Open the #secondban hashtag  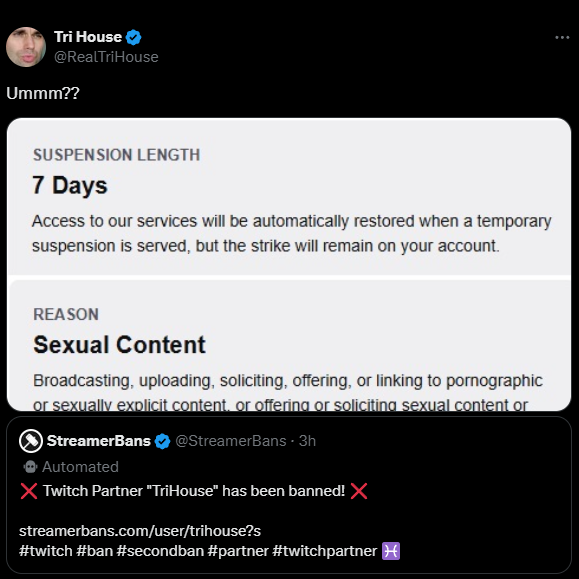[160, 551]
